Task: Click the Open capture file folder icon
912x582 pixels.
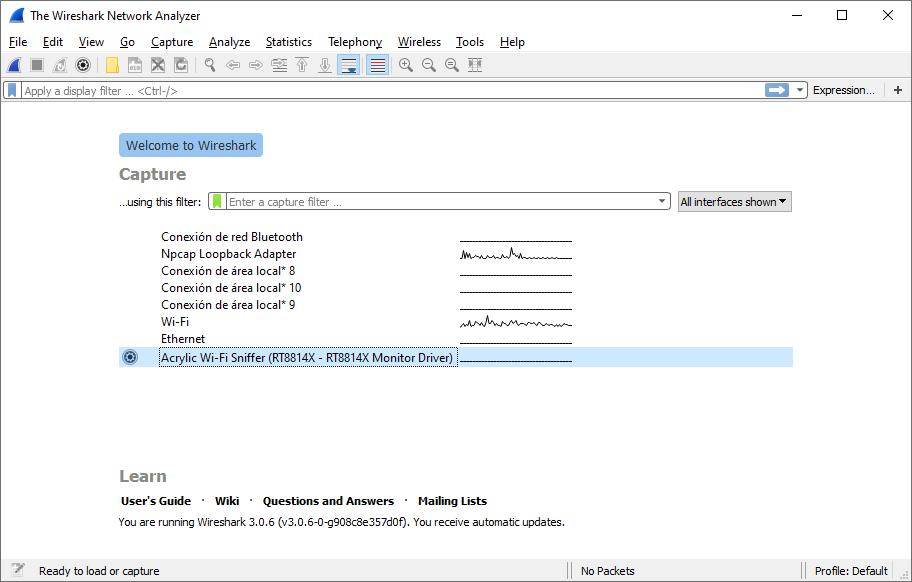Action: click(112, 65)
